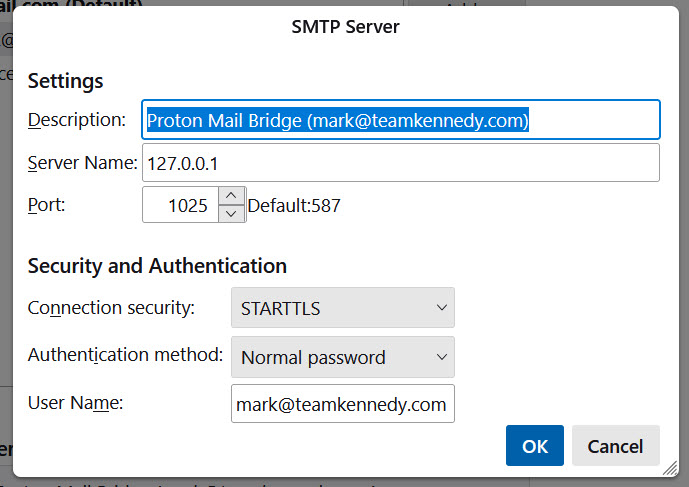689x487 pixels.
Task: Click the Port label
Action: pos(47,206)
